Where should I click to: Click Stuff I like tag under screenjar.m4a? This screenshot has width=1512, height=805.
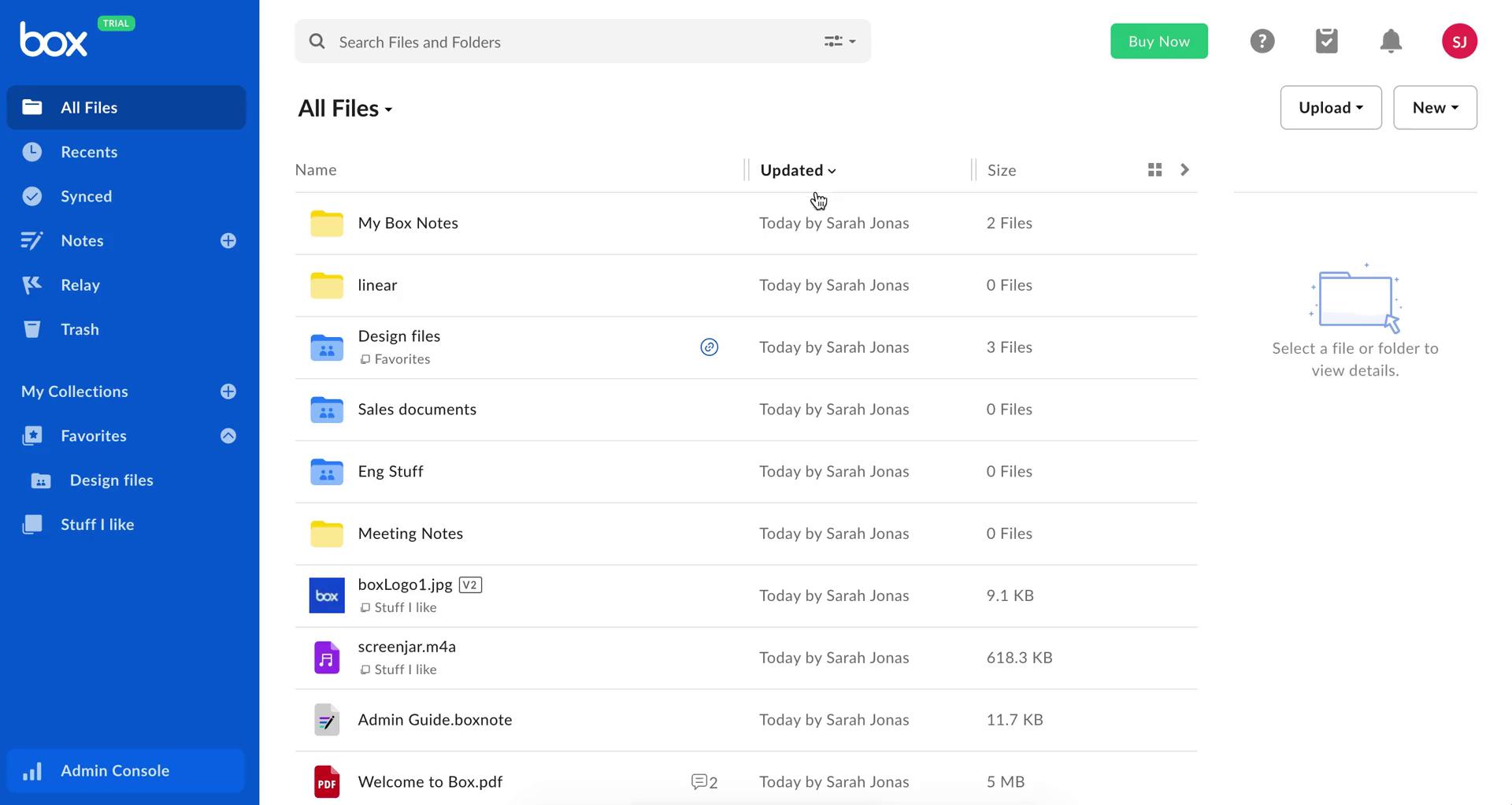click(x=398, y=670)
